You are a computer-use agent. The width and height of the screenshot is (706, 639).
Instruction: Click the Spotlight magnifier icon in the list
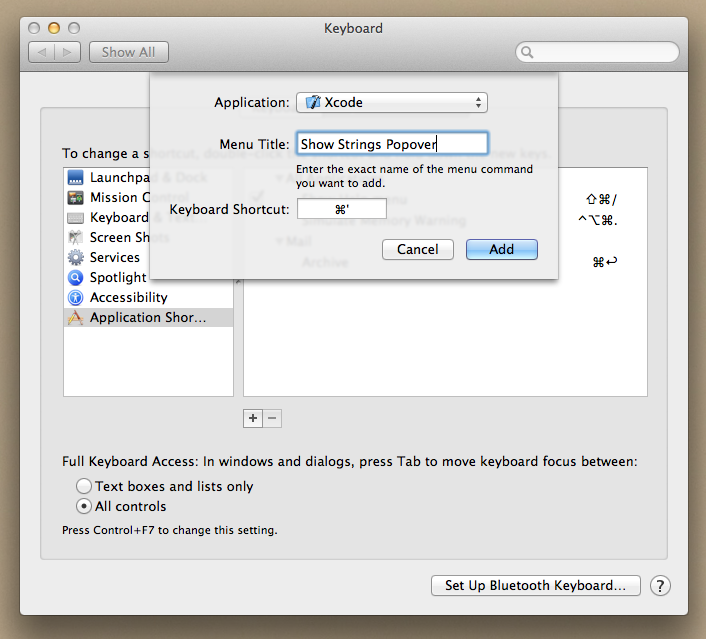(x=75, y=277)
